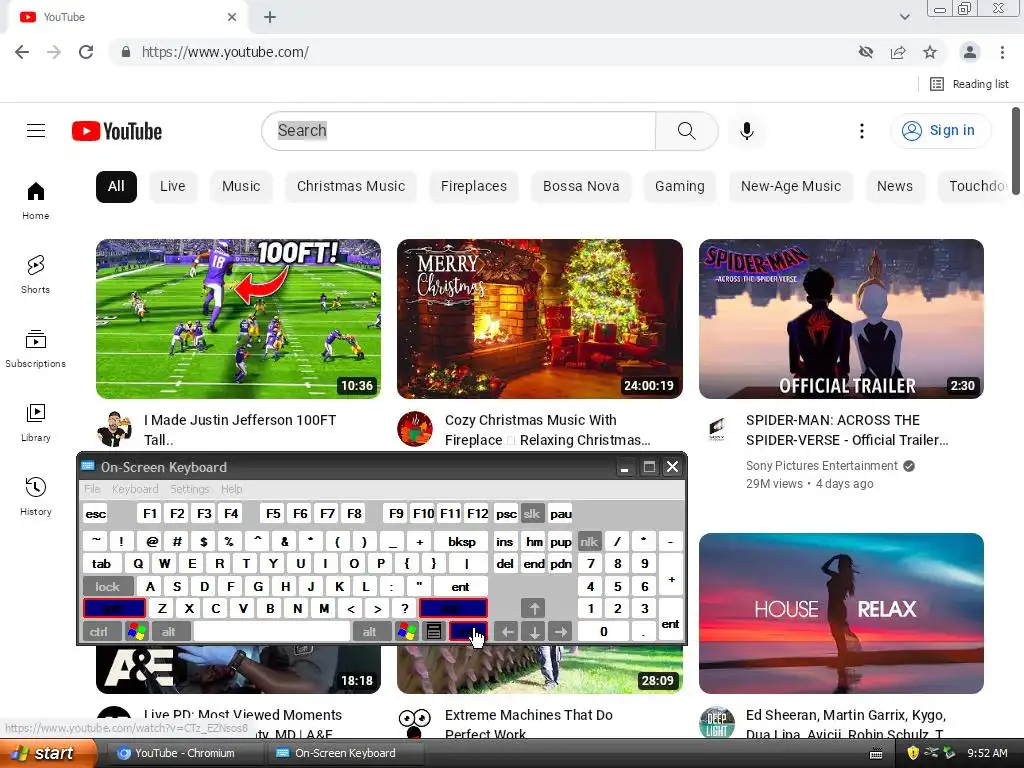Screen dimensions: 1024x768
Task: Open History in sidebar
Action: pos(36,496)
